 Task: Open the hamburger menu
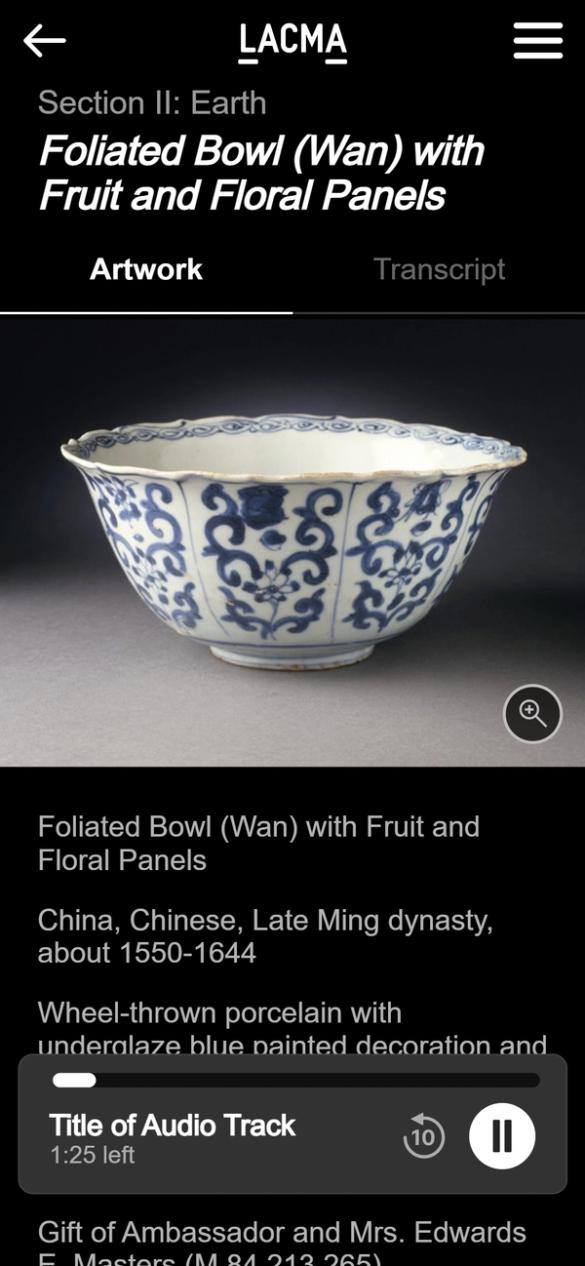tap(538, 41)
